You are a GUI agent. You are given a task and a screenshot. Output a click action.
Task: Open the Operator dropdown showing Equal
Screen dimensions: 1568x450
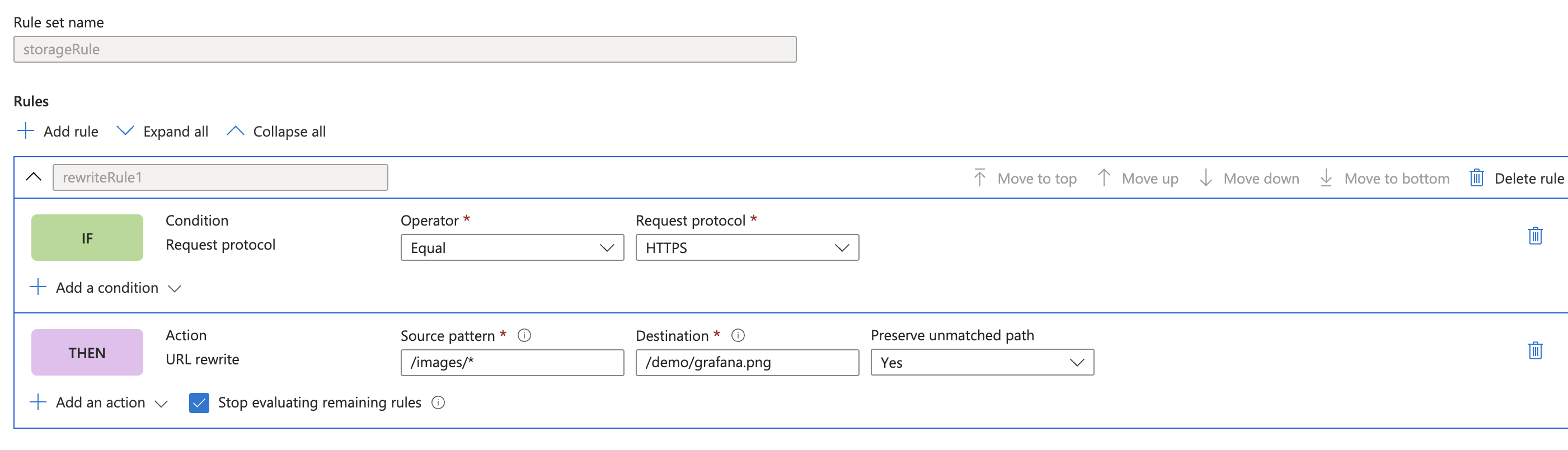512,248
